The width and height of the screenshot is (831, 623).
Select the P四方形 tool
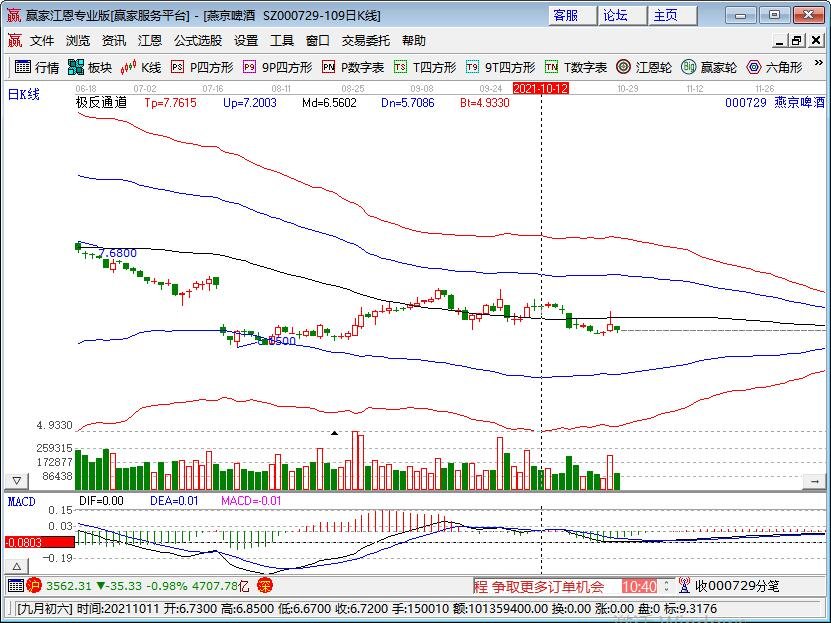tap(202, 67)
